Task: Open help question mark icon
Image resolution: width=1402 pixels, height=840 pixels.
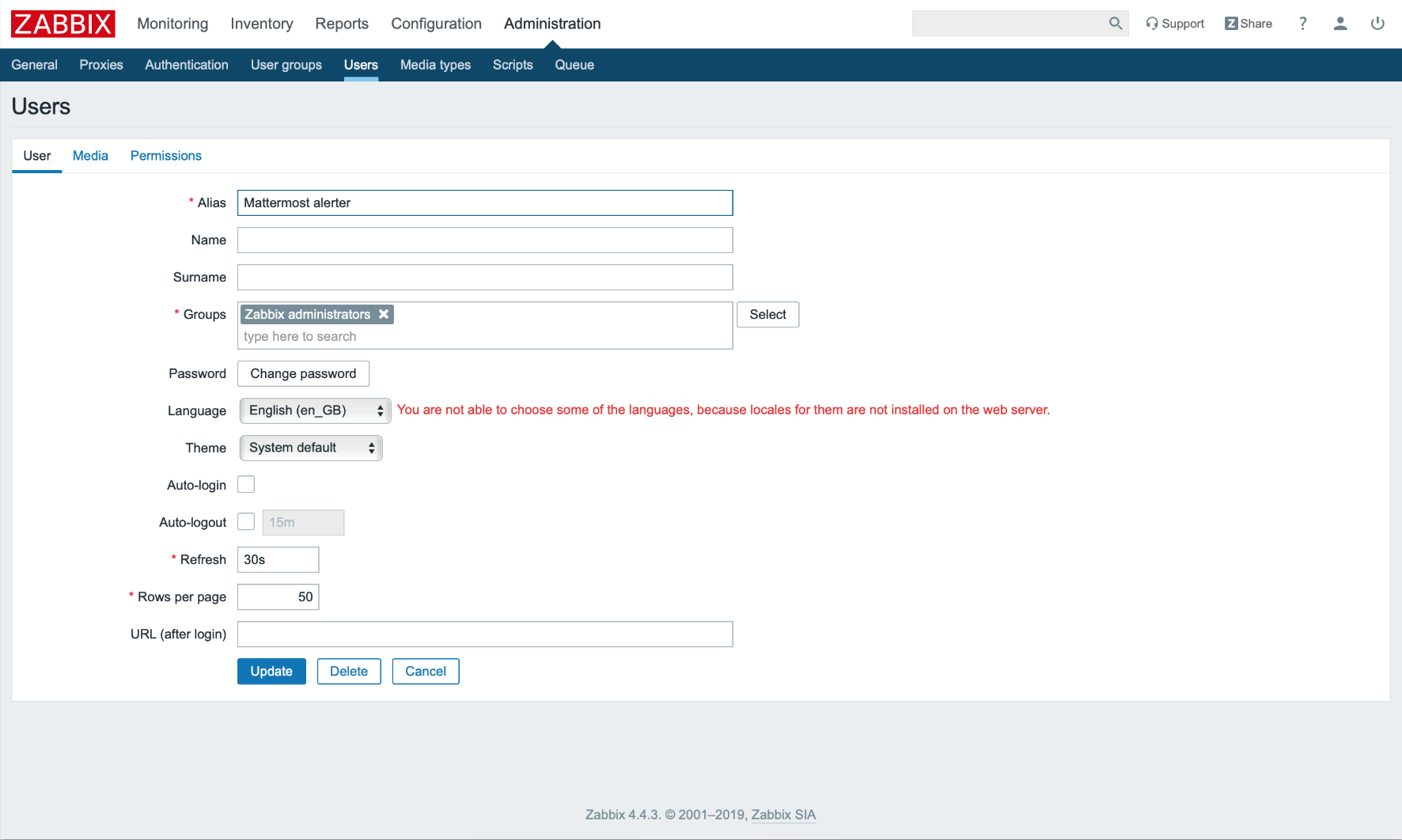Action: 1302,24
